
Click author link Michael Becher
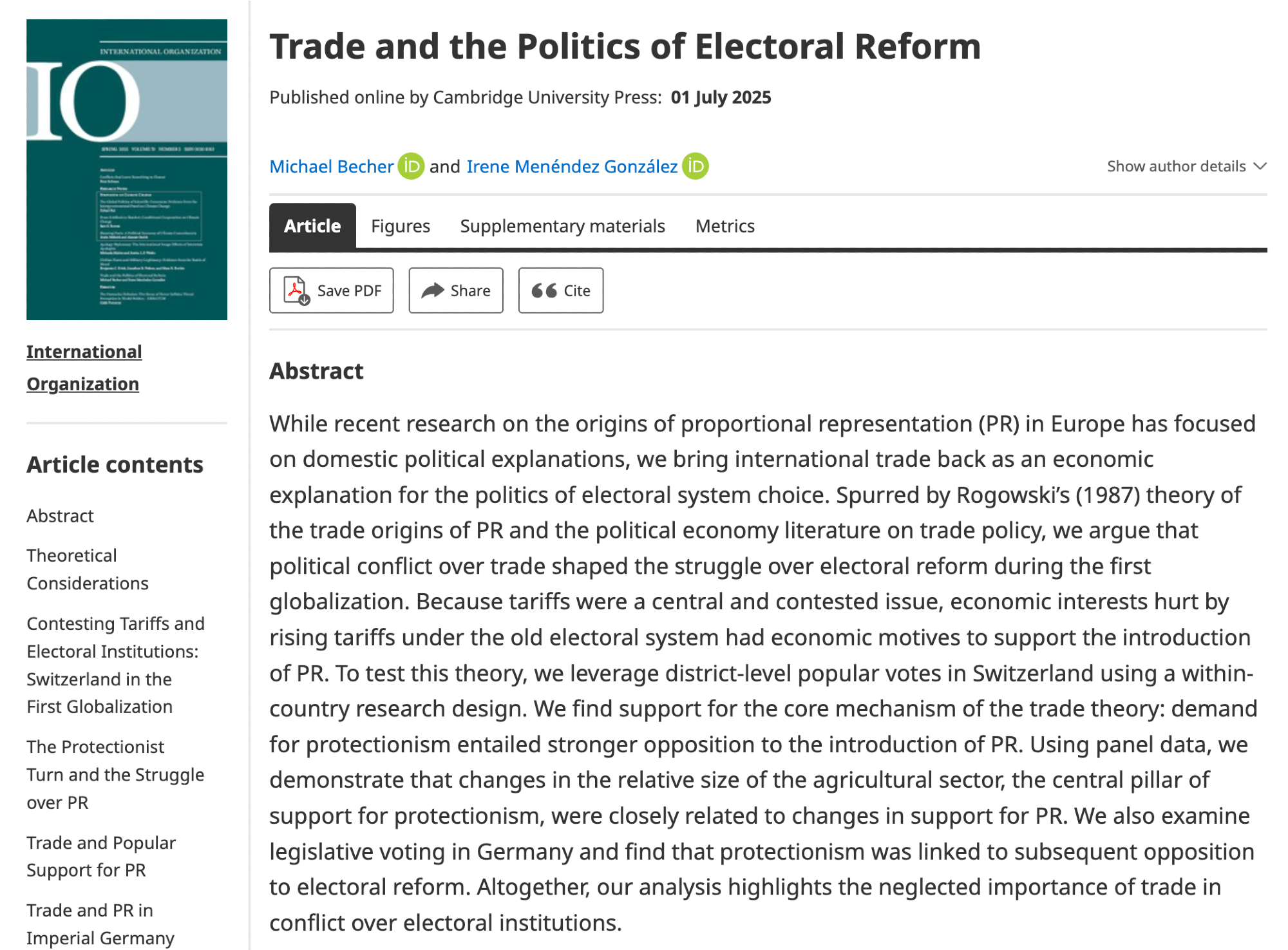[x=331, y=166]
